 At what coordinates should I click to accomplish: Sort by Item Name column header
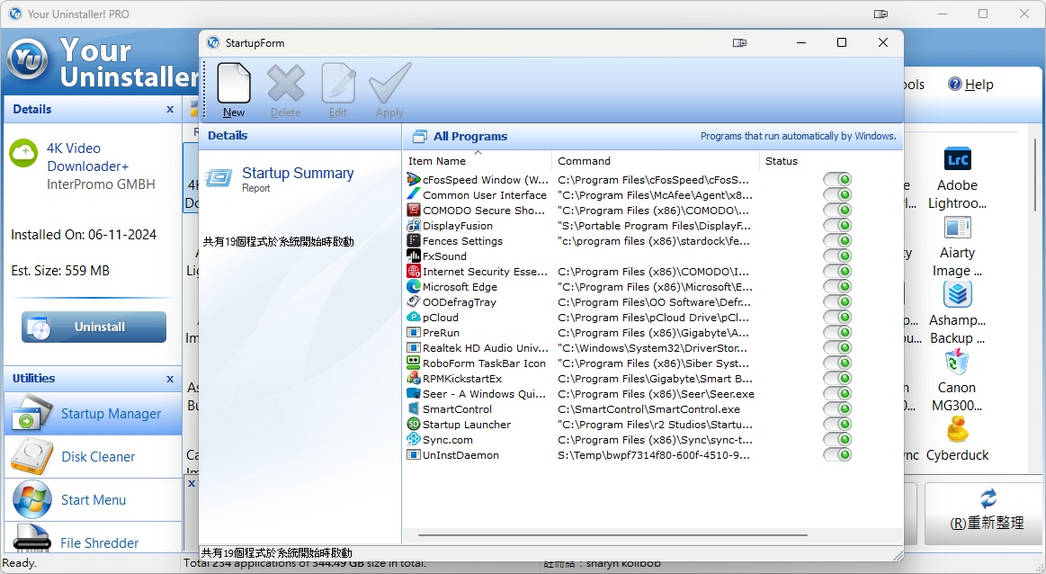click(478, 161)
